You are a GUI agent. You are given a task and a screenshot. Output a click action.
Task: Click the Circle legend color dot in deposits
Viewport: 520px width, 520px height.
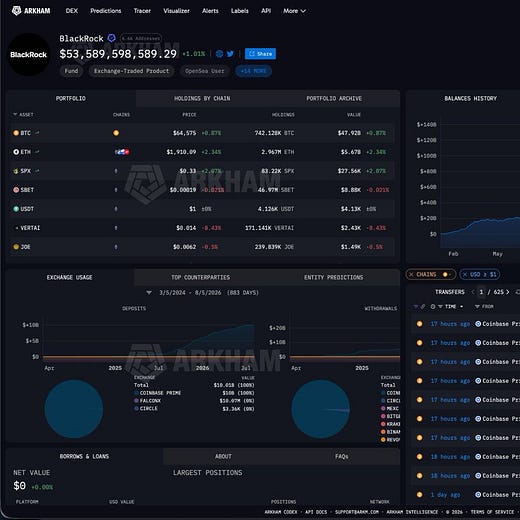point(136,408)
